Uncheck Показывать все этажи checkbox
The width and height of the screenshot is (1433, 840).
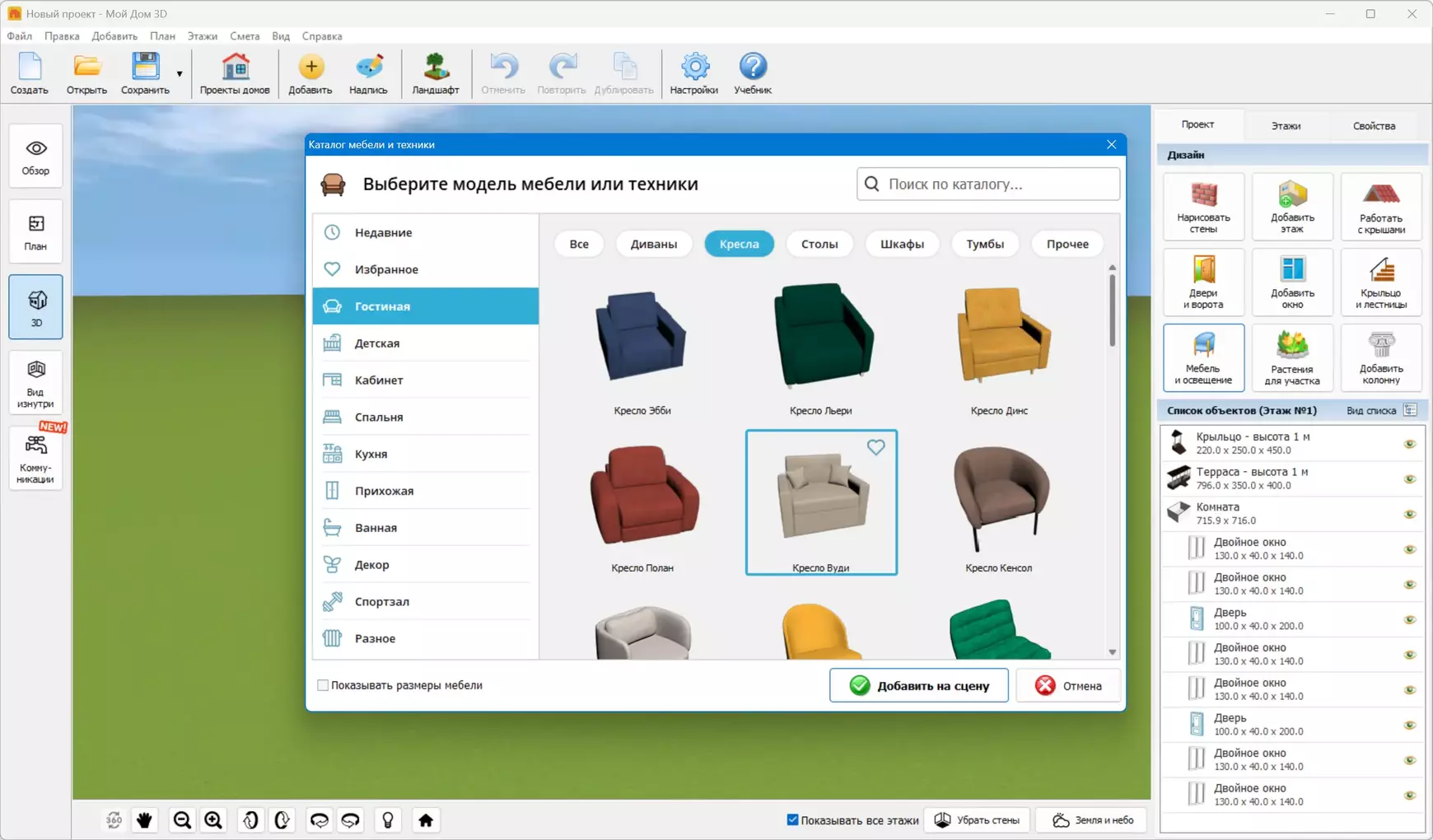(x=792, y=820)
